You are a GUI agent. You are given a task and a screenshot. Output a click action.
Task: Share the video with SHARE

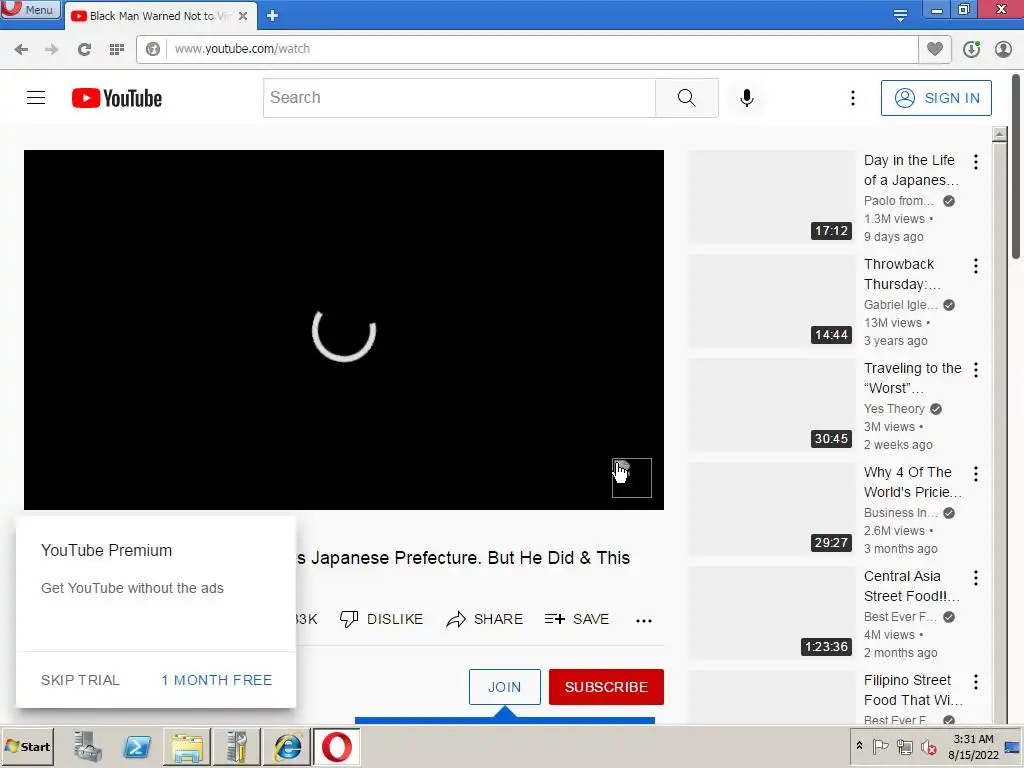(485, 619)
